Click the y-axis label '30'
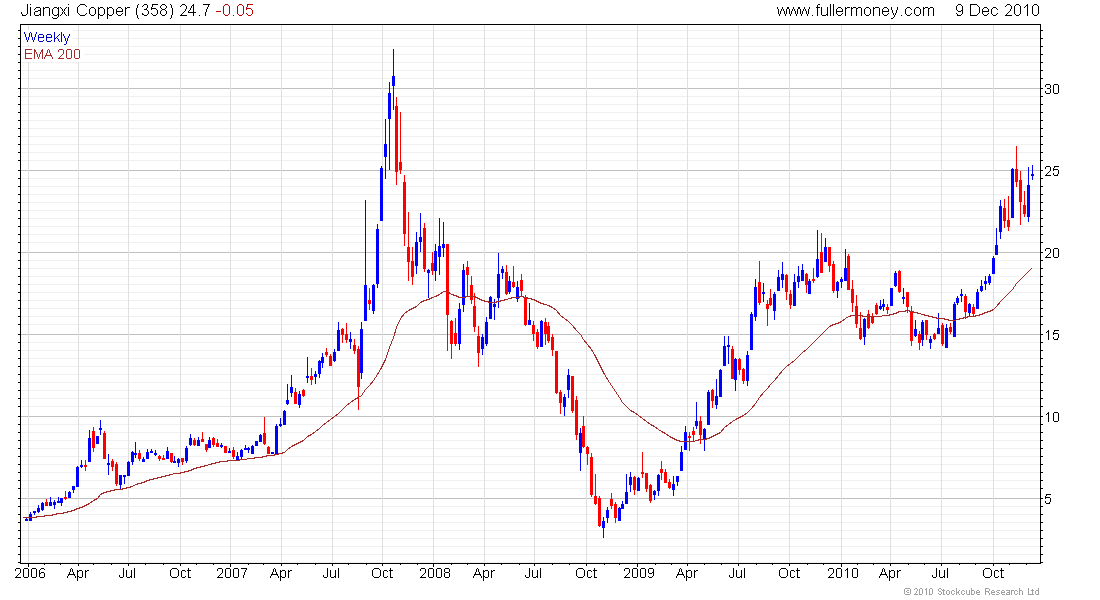This screenshot has height=600, width=1100. tap(1052, 89)
